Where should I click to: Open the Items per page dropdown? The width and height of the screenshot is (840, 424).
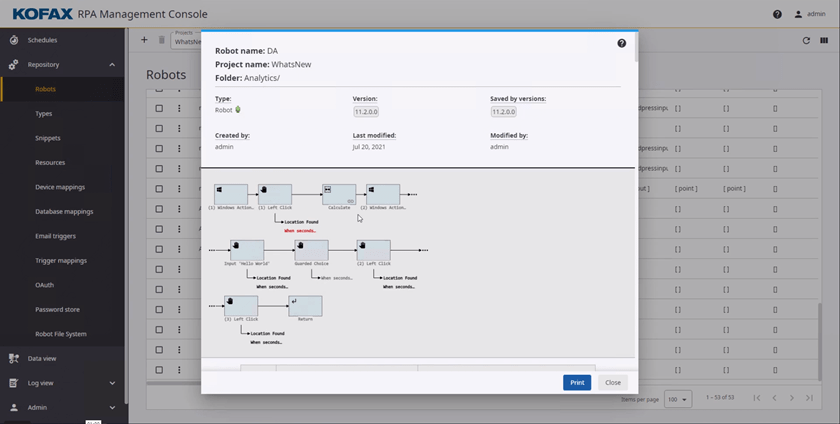point(678,398)
